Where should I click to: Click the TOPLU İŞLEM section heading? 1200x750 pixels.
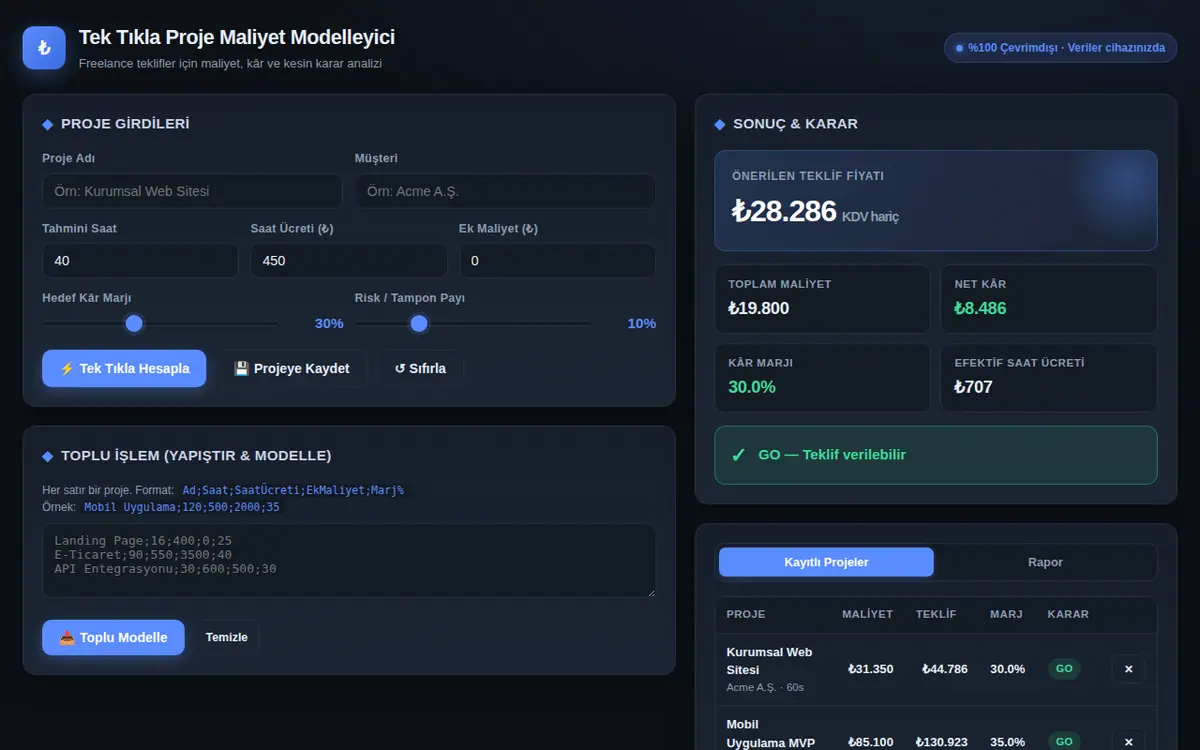[196, 456]
